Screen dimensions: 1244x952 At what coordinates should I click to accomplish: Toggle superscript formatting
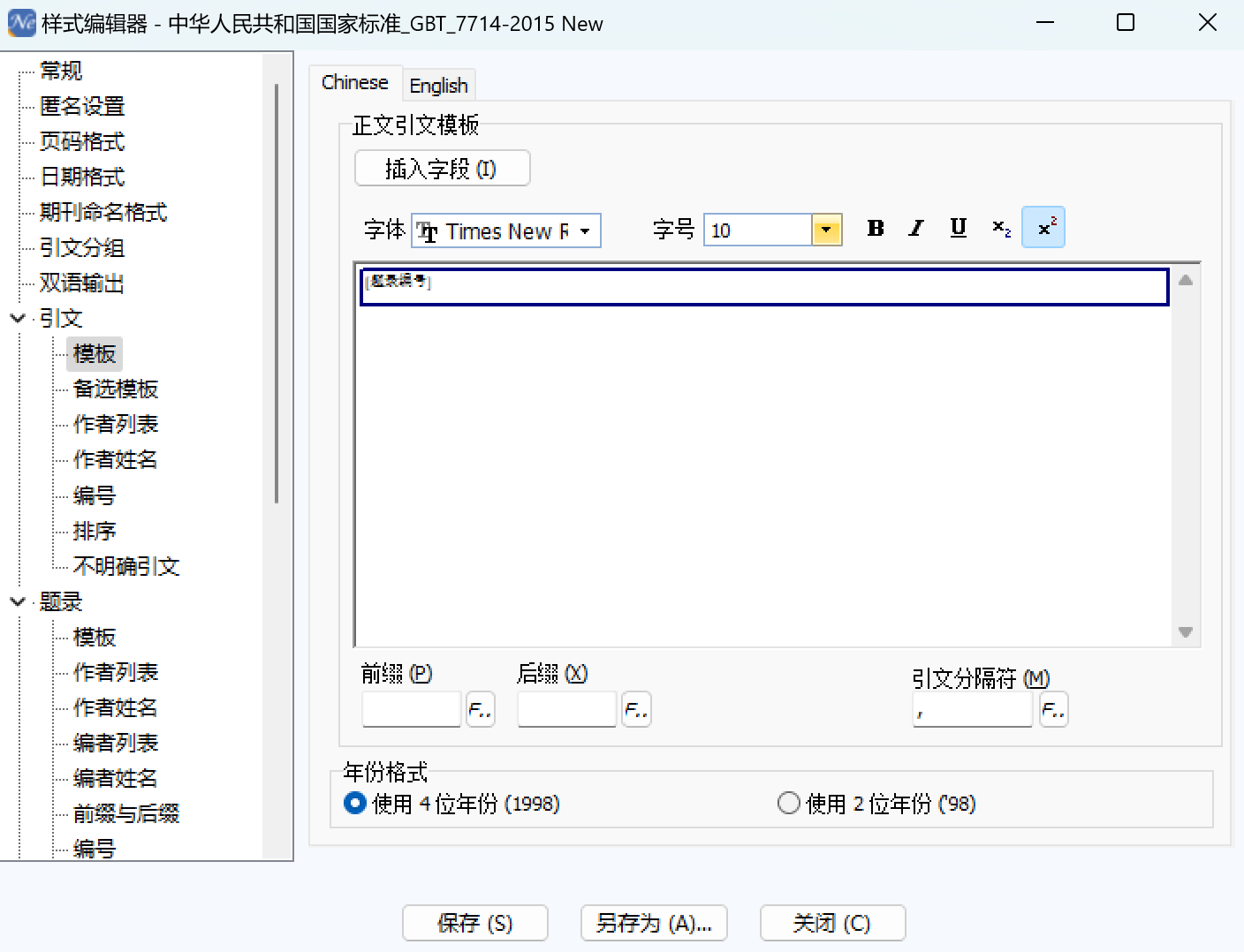click(x=1043, y=229)
